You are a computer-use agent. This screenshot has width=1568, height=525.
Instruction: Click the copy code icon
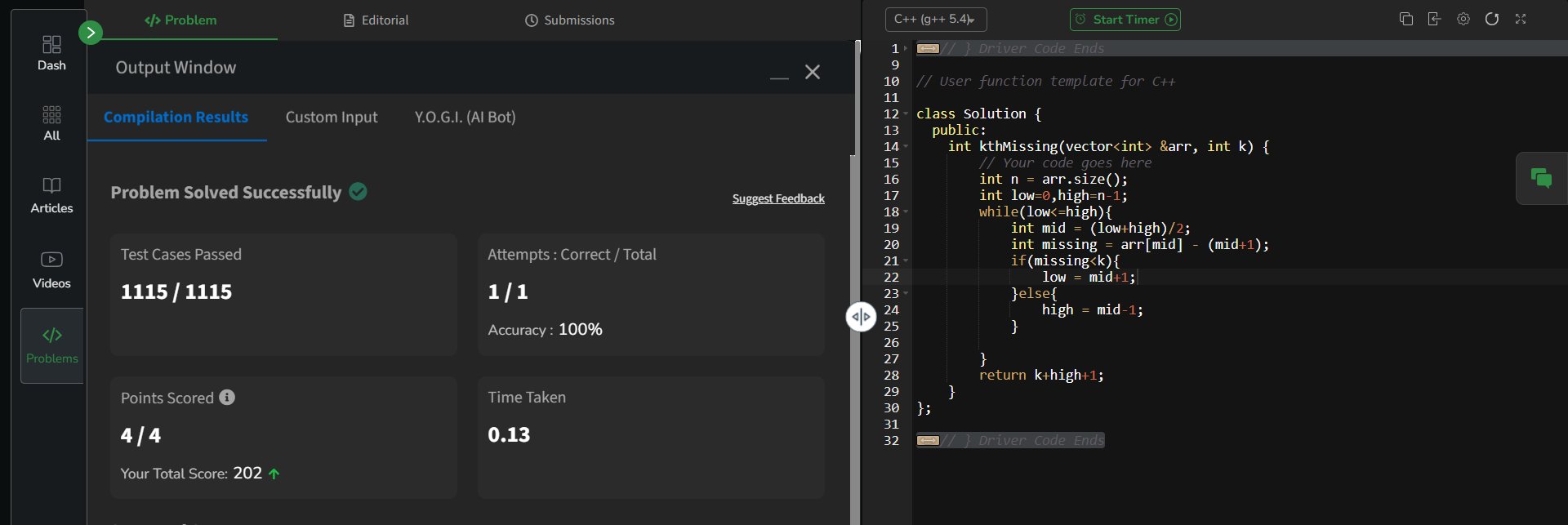[1405, 19]
